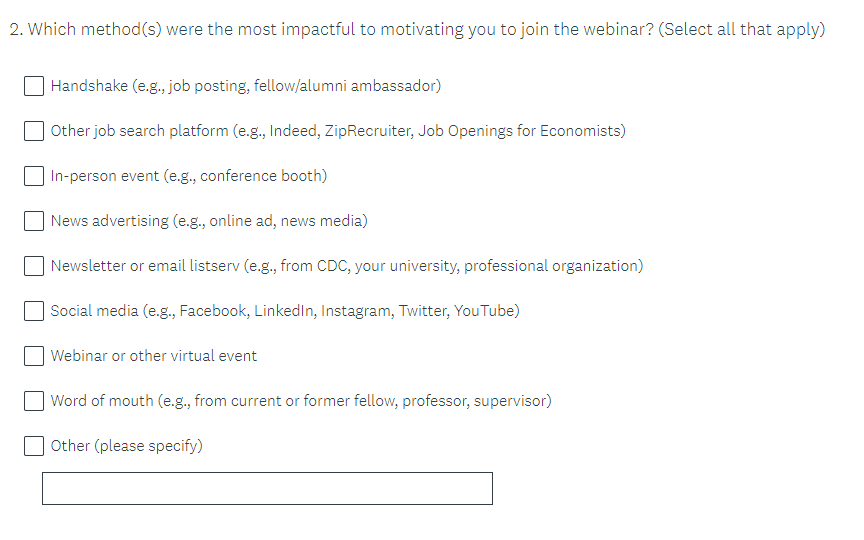Check the Word of mouth checkbox
864x540 pixels.
click(34, 401)
